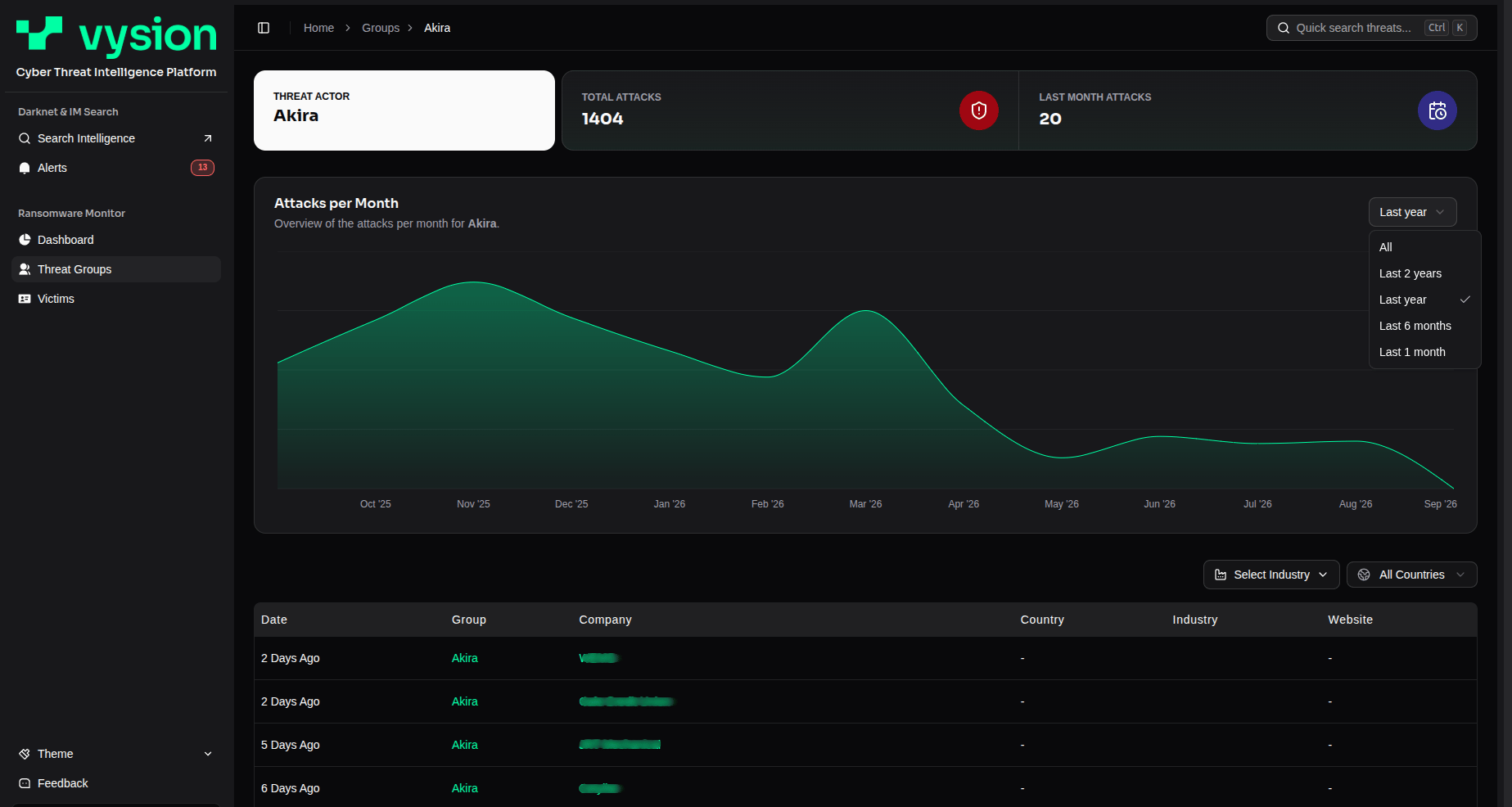
Task: Click the Search Intelligence magnifier icon
Action: [25, 138]
